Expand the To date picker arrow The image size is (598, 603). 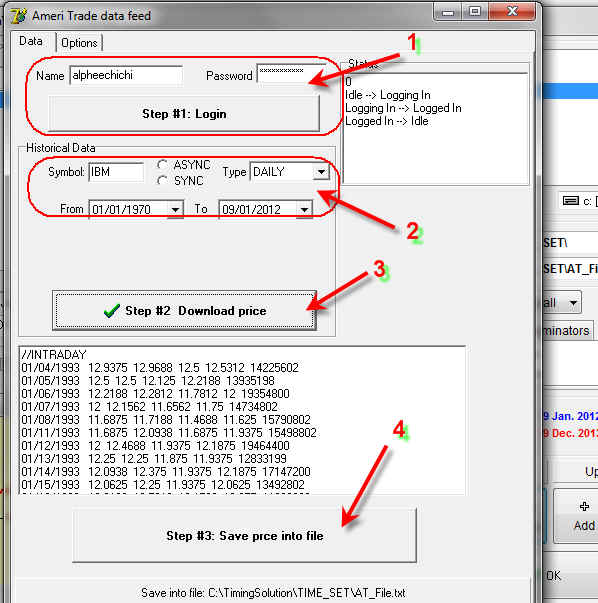304,210
